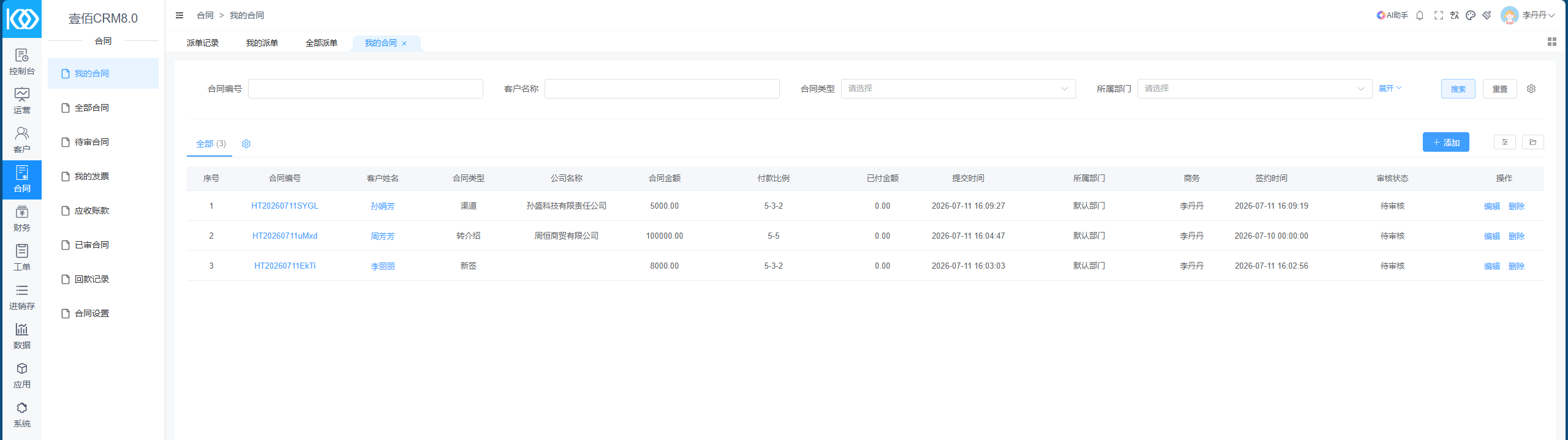Switch to the 全部派单 tab
This screenshot has width=1568, height=440.
point(322,43)
